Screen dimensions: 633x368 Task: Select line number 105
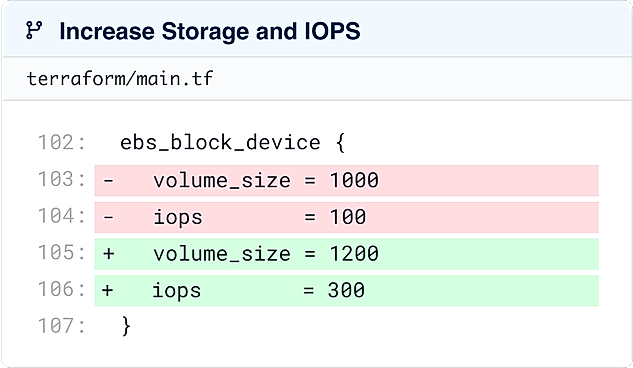(x=62, y=253)
